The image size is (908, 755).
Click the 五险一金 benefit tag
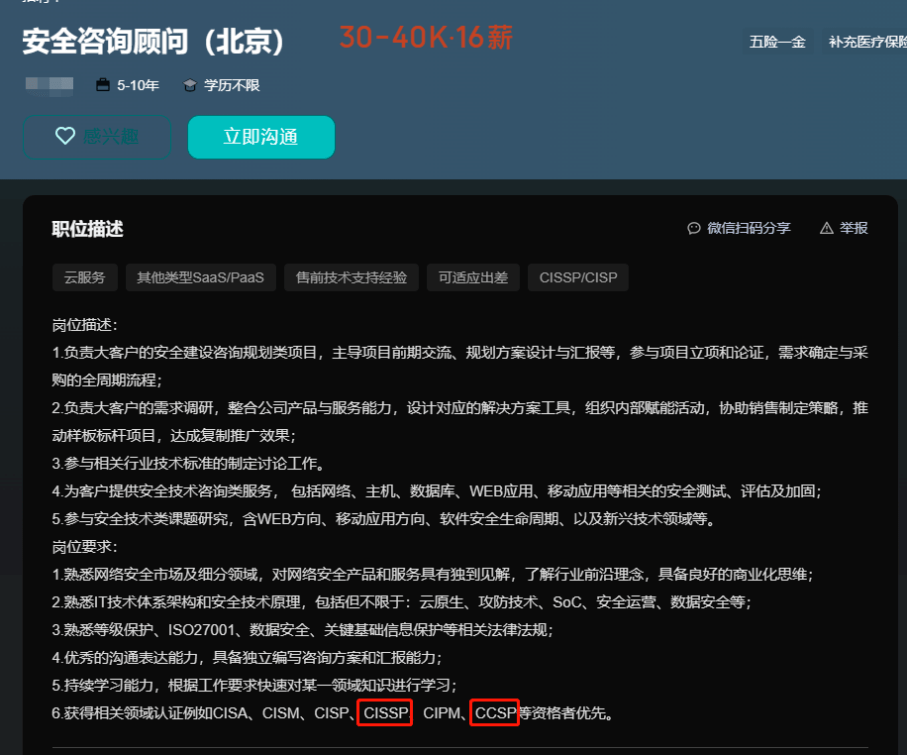(777, 42)
